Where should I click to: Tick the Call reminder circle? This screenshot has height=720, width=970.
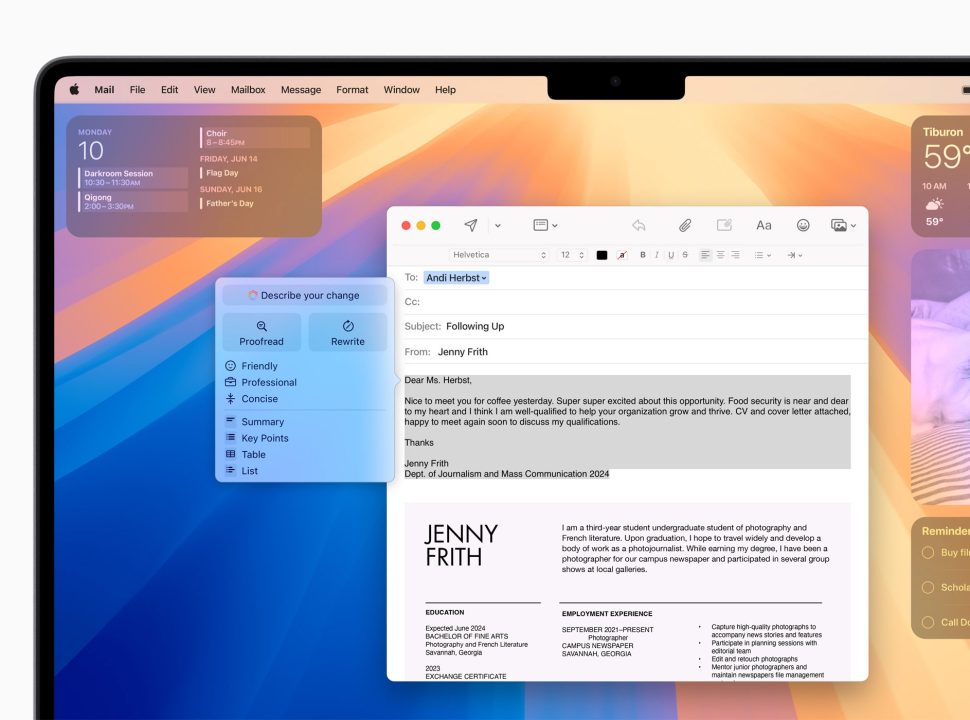point(927,622)
